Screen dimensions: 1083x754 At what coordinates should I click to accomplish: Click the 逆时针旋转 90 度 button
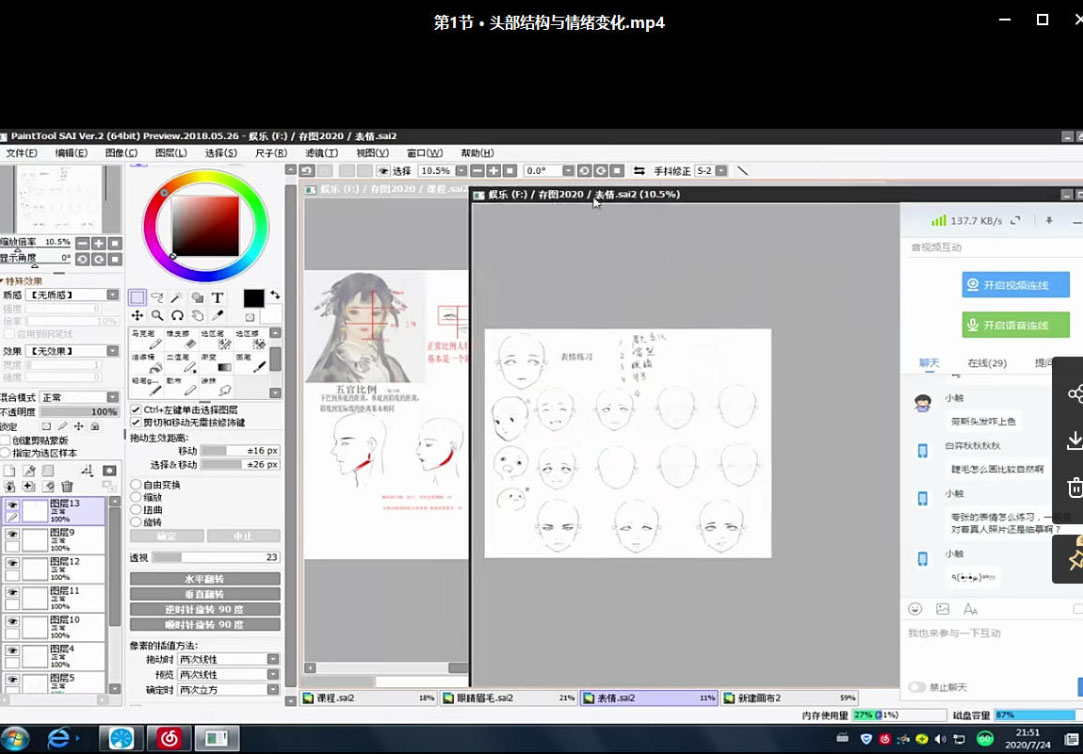click(x=205, y=609)
